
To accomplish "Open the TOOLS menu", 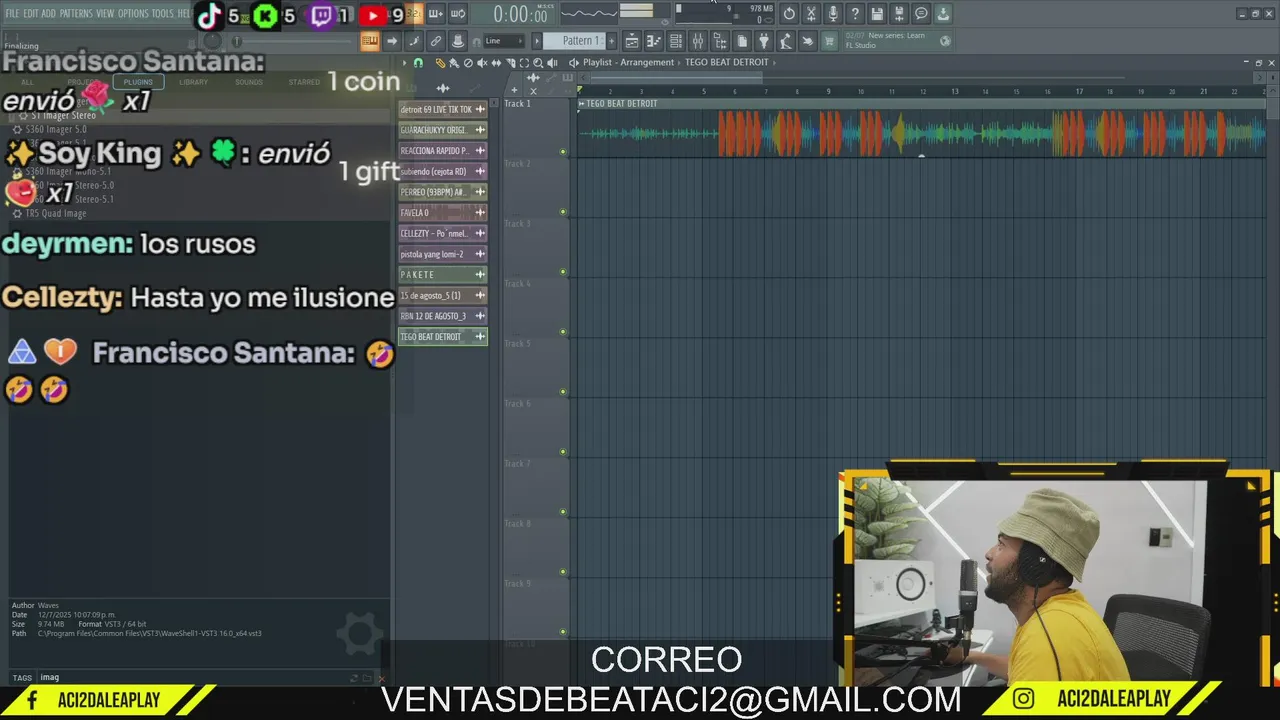I will click(162, 14).
